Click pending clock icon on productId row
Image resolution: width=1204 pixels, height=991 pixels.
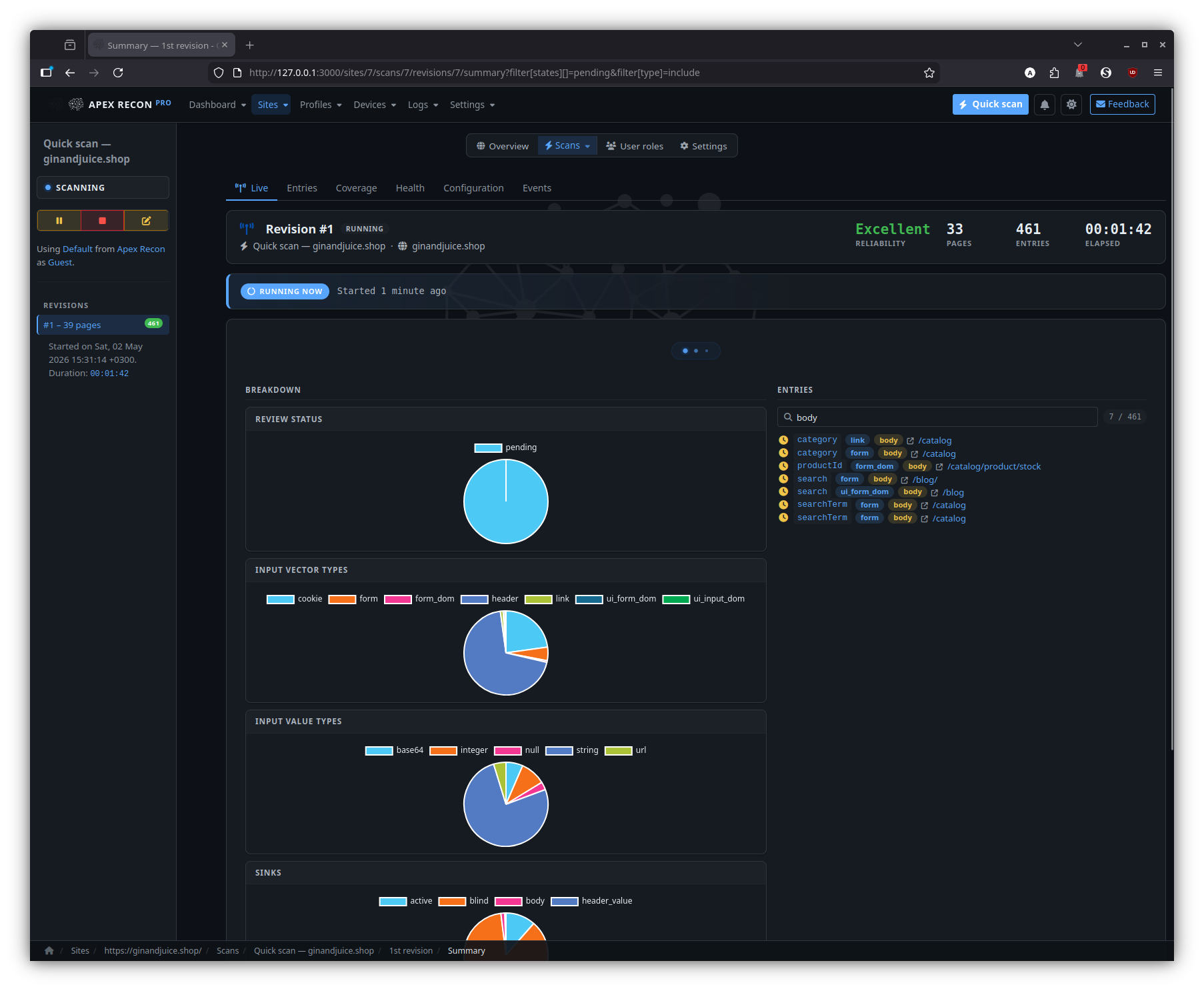tap(783, 466)
